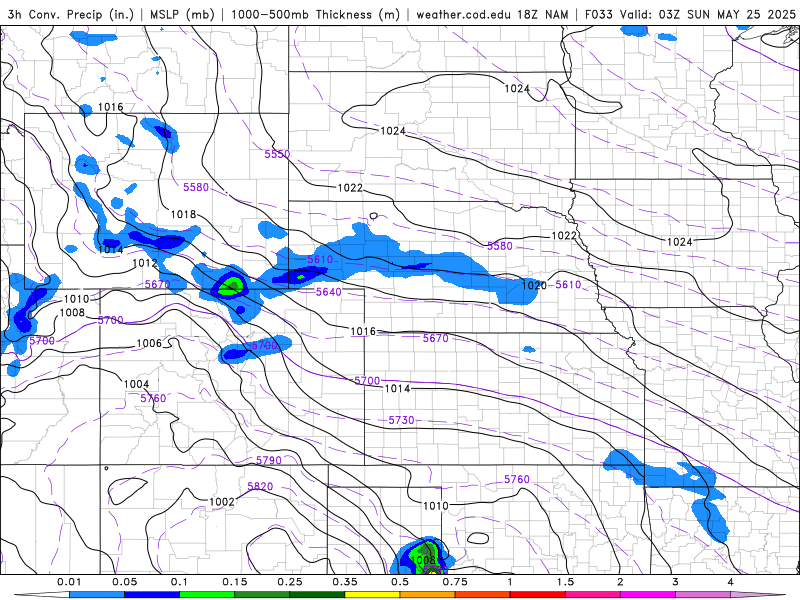Image resolution: width=800 pixels, height=600 pixels.
Task: Click the '4' legend value
Action: coord(731,582)
